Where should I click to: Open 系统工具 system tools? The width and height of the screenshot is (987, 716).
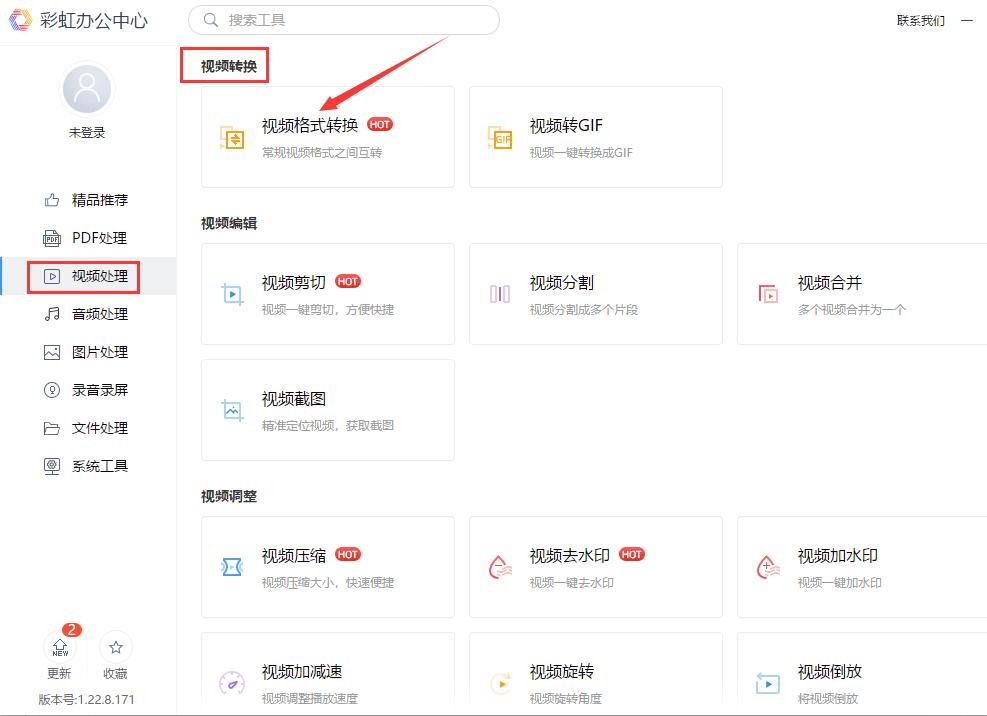point(98,466)
